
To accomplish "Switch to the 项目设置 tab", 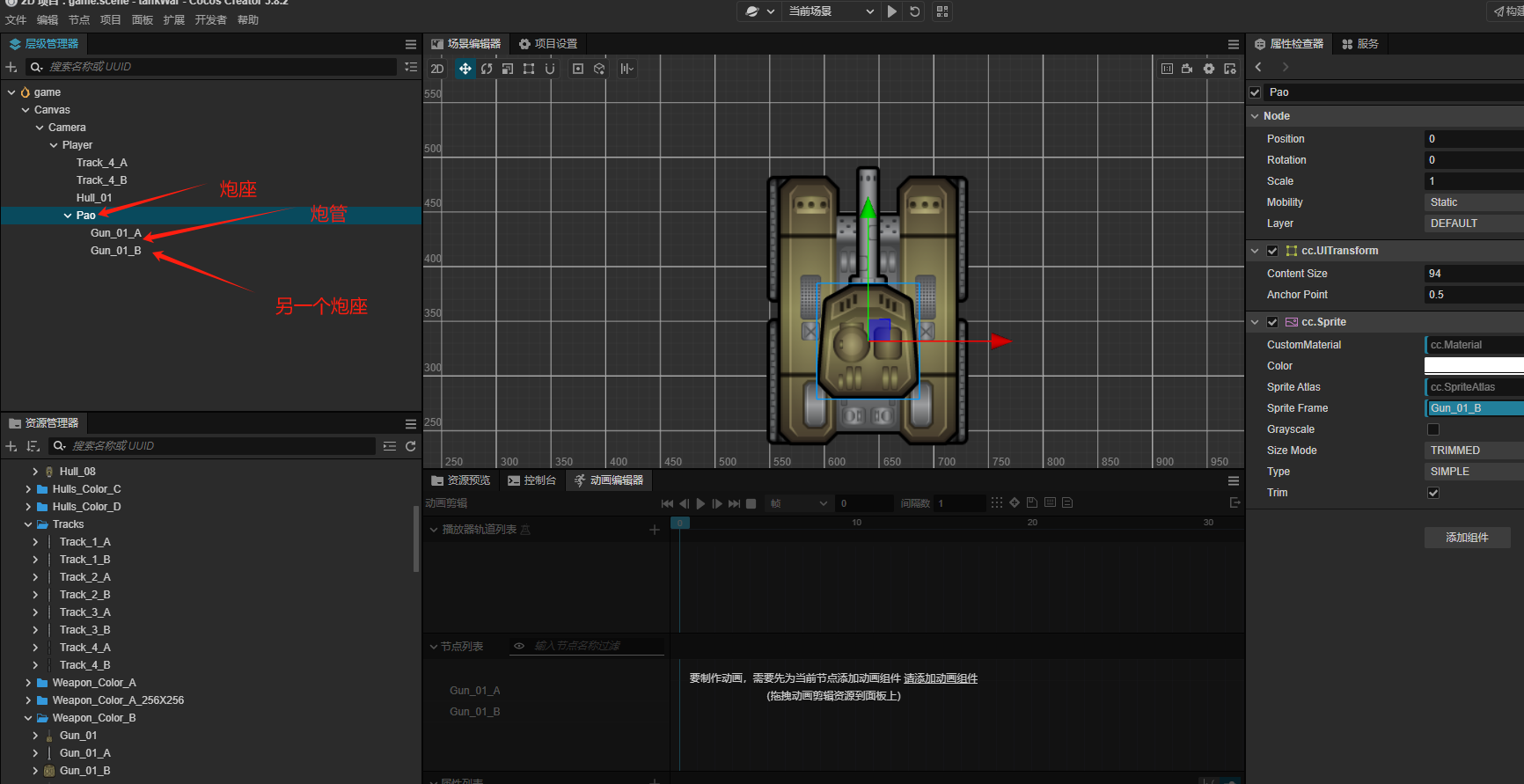I will (548, 44).
